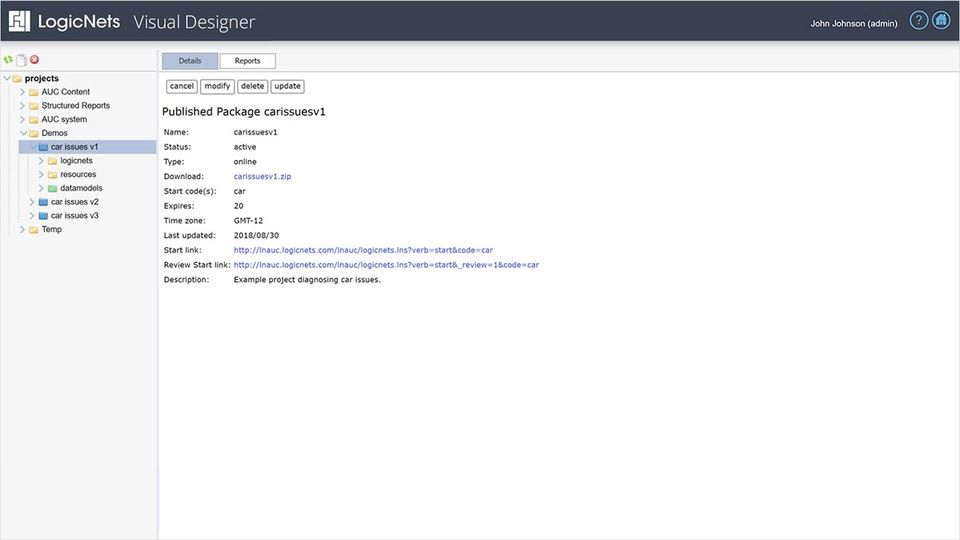Expand the resources subfolder
960x540 pixels.
(x=41, y=174)
